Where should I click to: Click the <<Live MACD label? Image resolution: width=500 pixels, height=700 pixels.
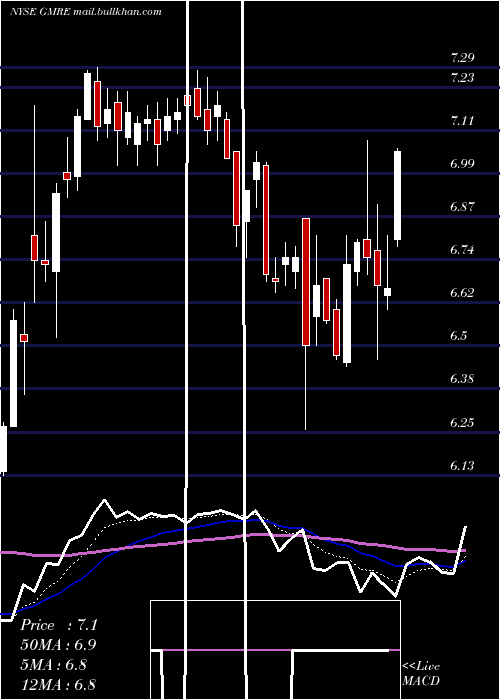point(421,674)
